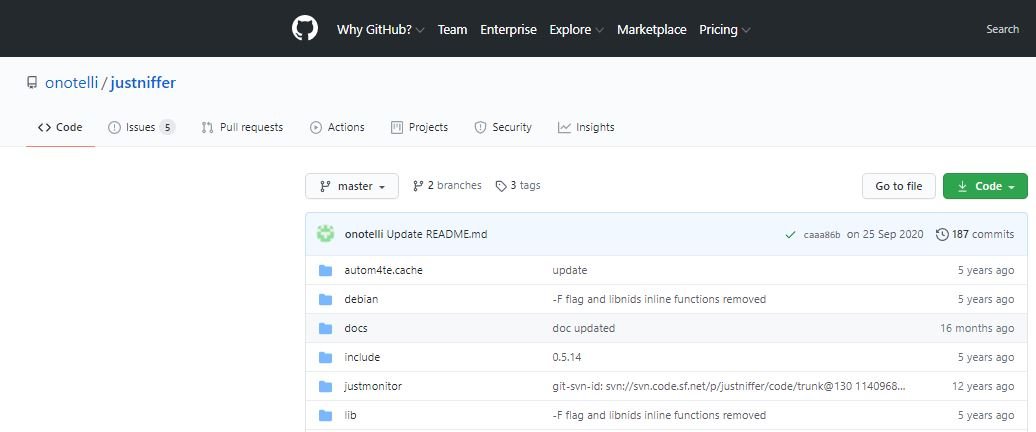Click the clock history icon near commits
The image size is (1036, 432).
[x=942, y=234]
